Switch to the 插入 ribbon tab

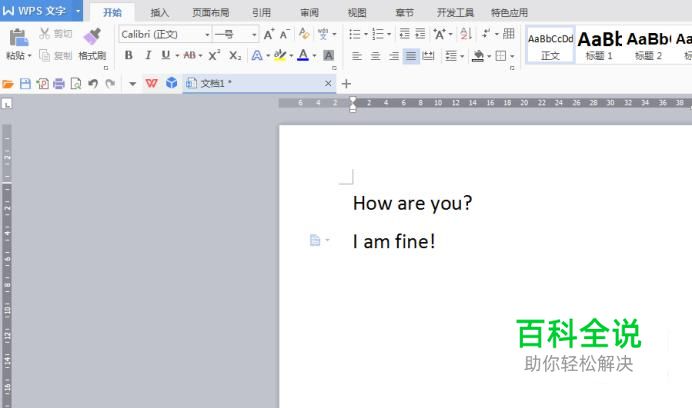(x=160, y=12)
